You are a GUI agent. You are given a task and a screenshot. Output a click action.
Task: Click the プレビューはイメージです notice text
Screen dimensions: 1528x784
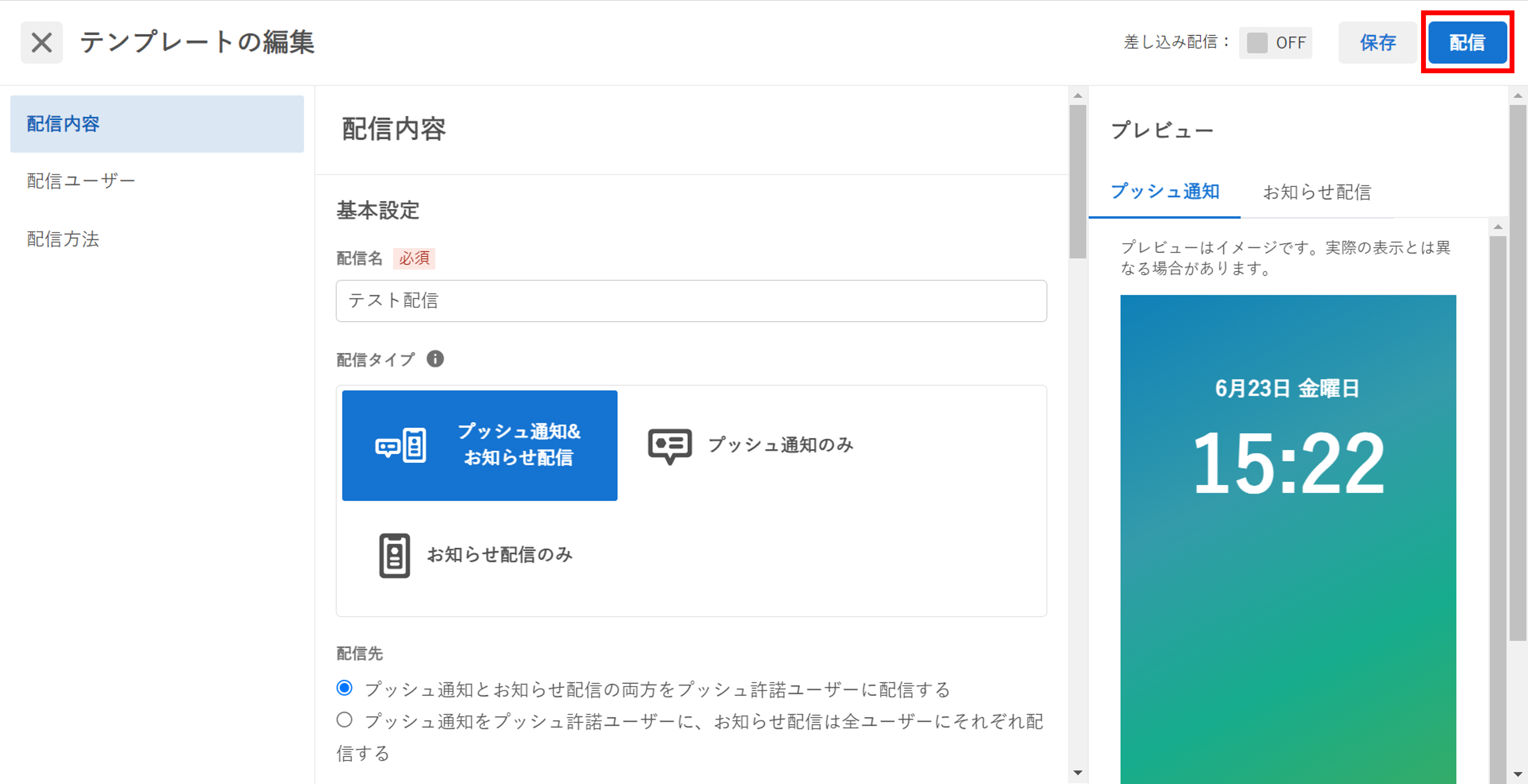tap(1285, 258)
